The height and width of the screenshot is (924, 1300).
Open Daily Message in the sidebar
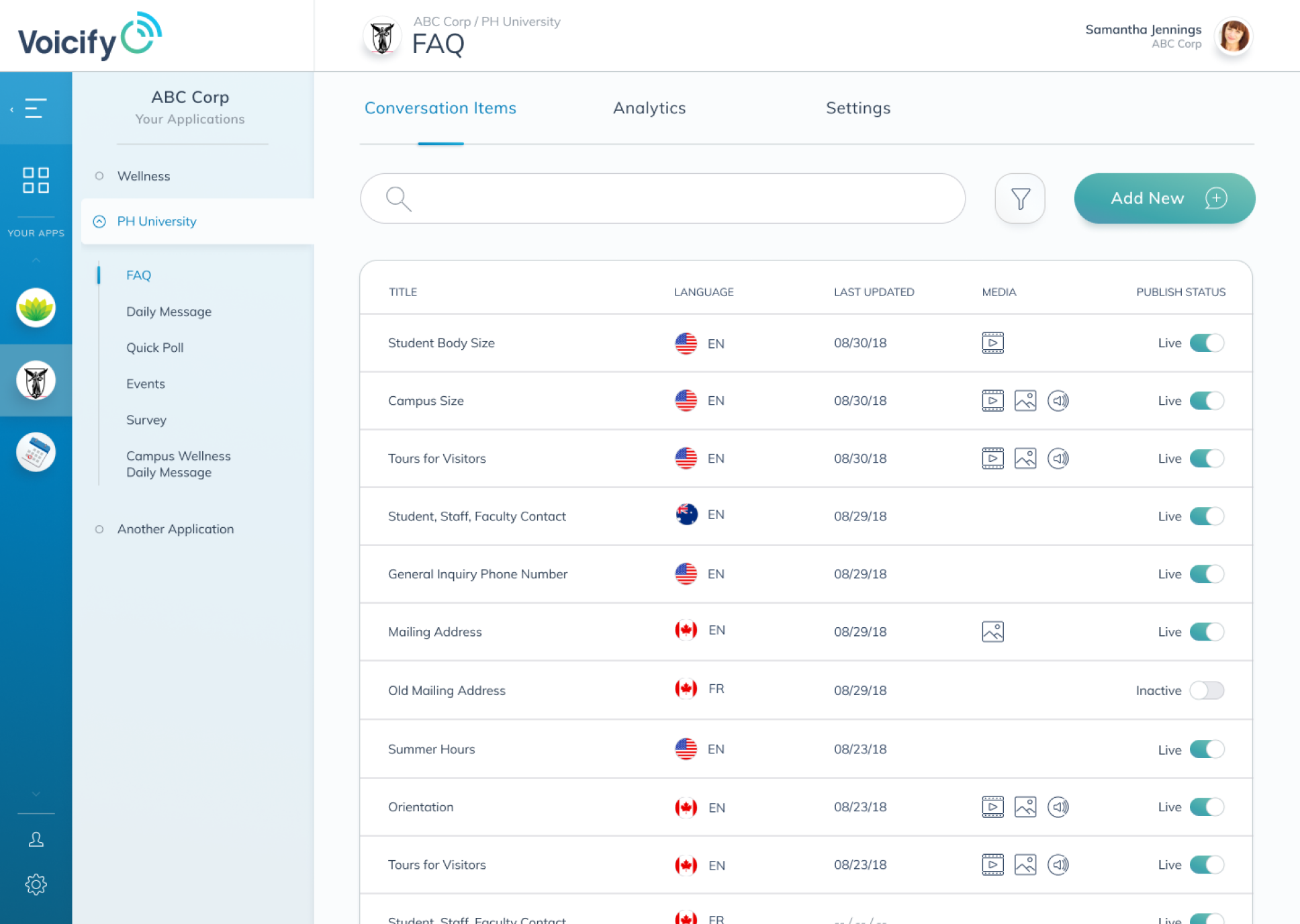(x=169, y=312)
